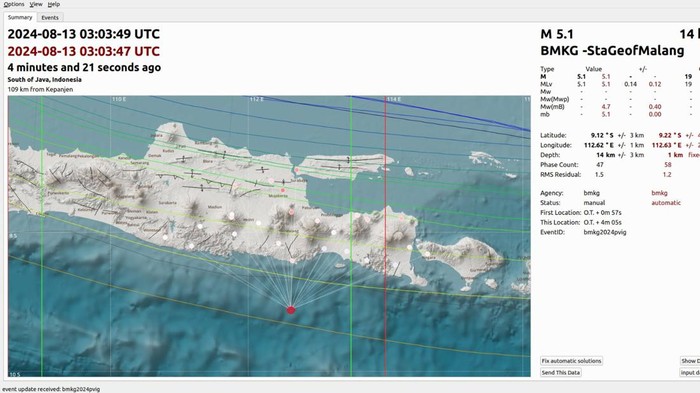This screenshot has height=393, width=700.
Task: Click the '109 km from Kepanjen' text
Action: 40,89
